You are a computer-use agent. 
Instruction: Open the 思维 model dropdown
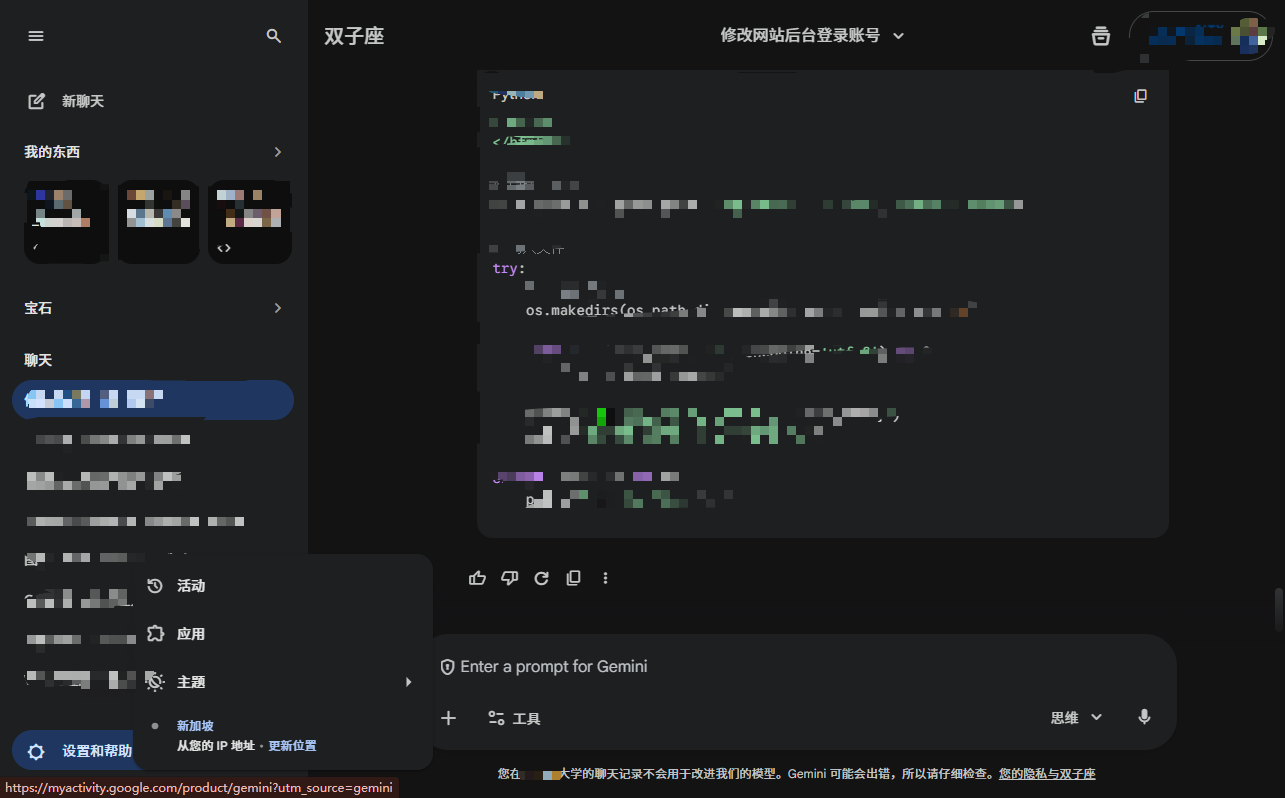point(1076,717)
